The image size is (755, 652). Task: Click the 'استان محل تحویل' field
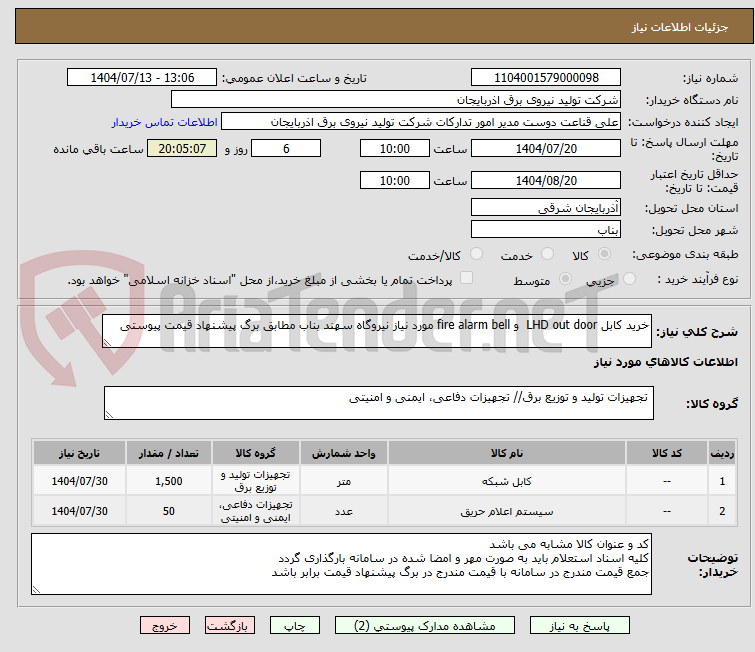point(545,208)
